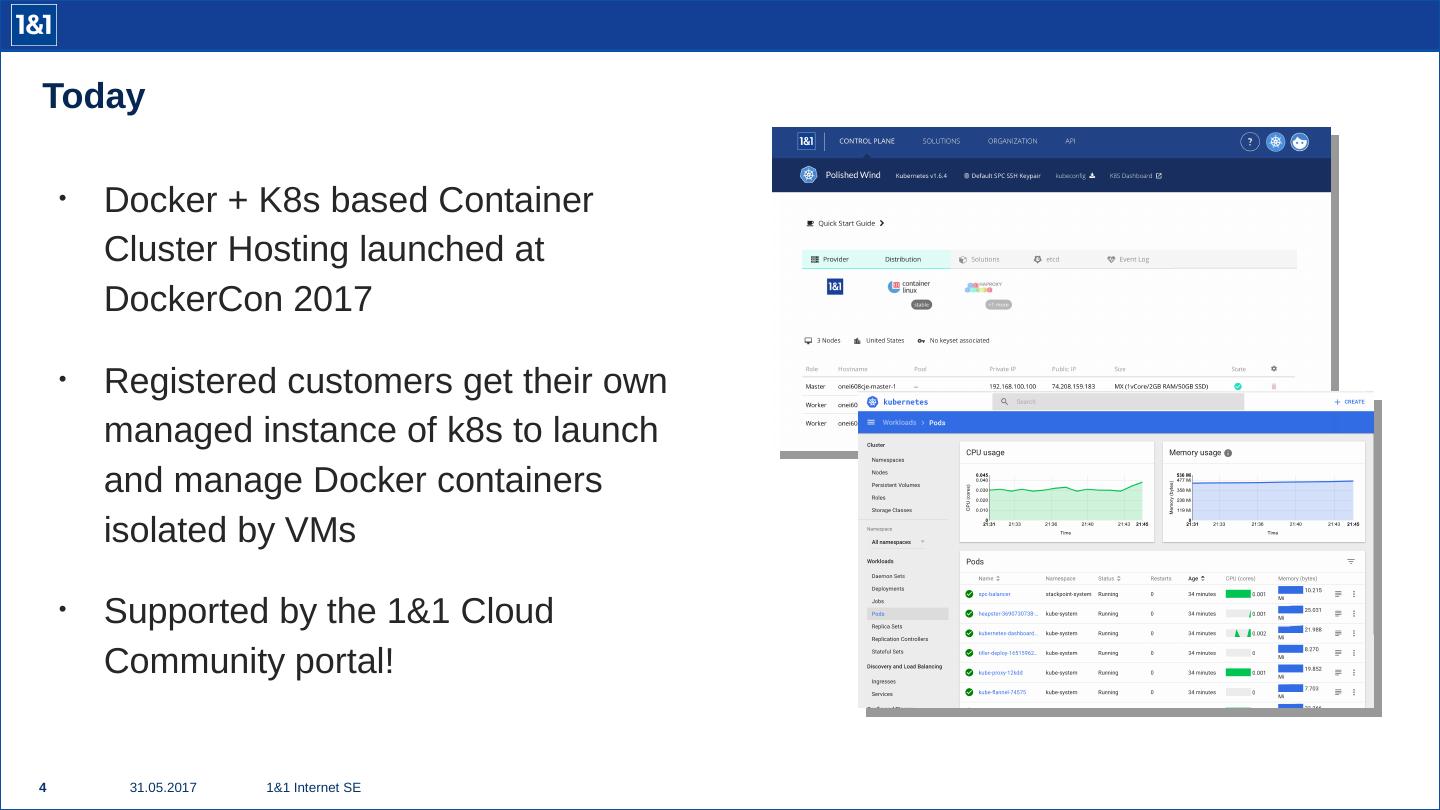Switch to the Distribution tab
1440x810 pixels.
903,259
